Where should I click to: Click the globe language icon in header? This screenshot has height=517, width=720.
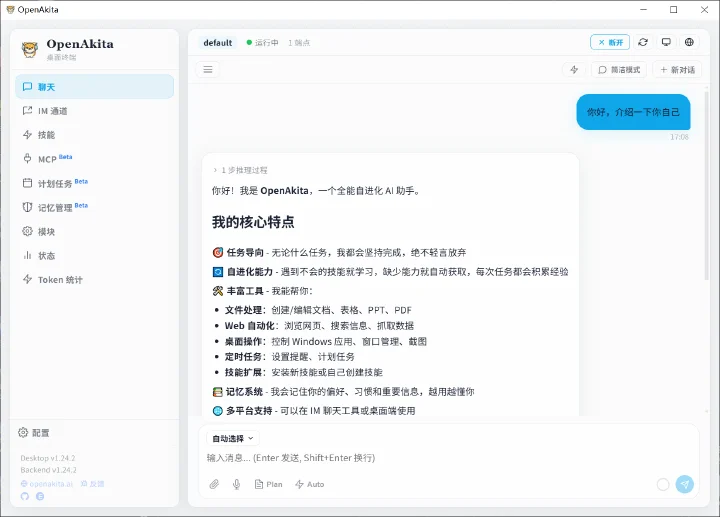coord(689,42)
